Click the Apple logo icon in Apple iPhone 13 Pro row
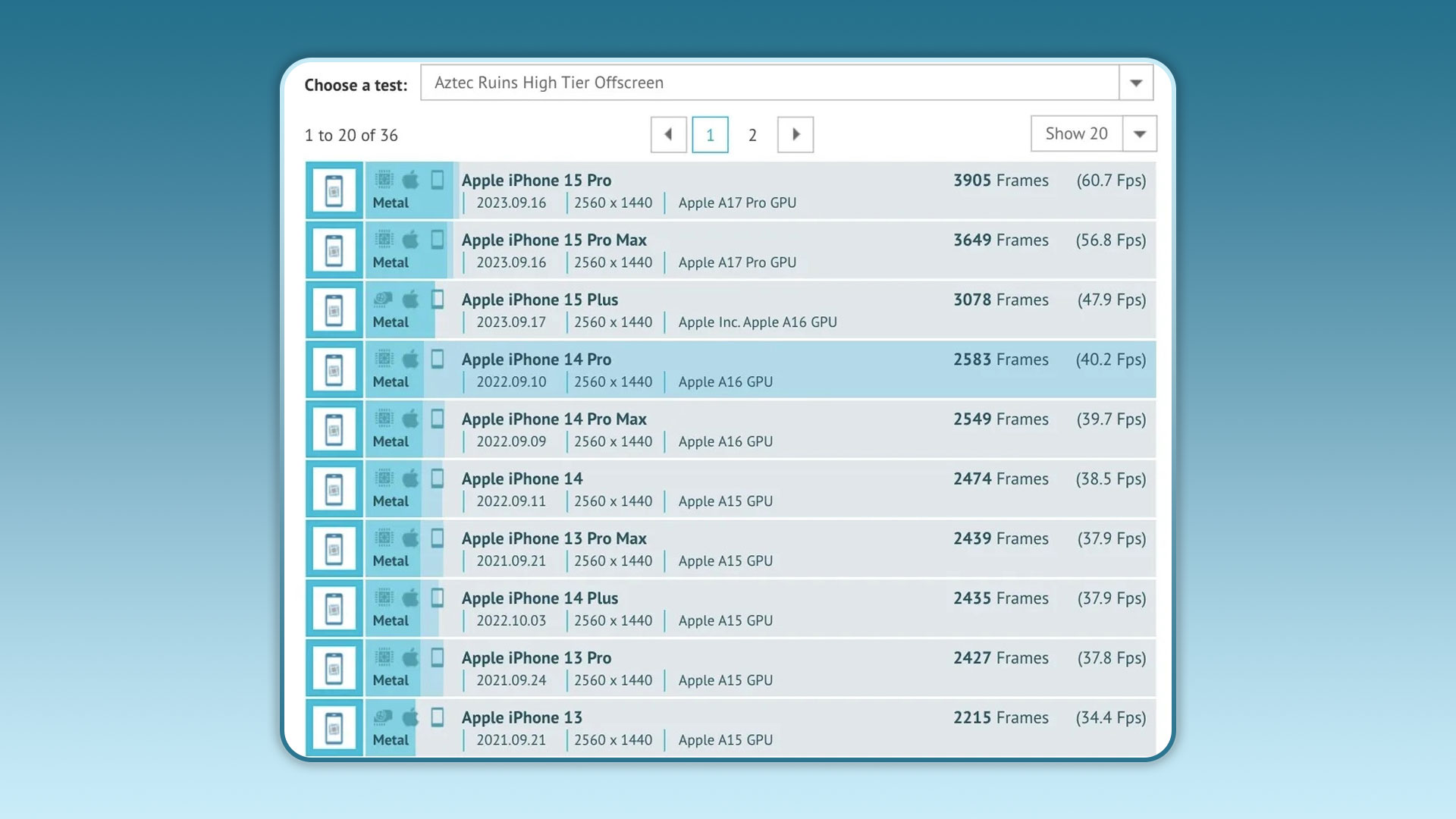 coord(410,657)
